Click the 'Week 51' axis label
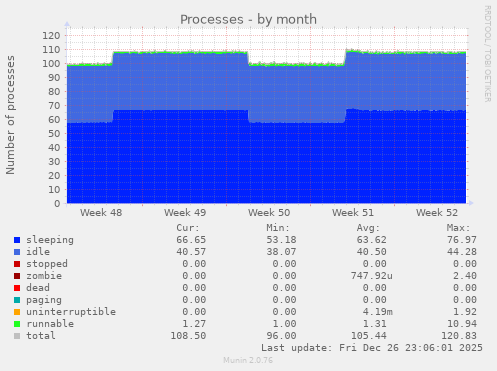This screenshot has width=497, height=371. 353,213
